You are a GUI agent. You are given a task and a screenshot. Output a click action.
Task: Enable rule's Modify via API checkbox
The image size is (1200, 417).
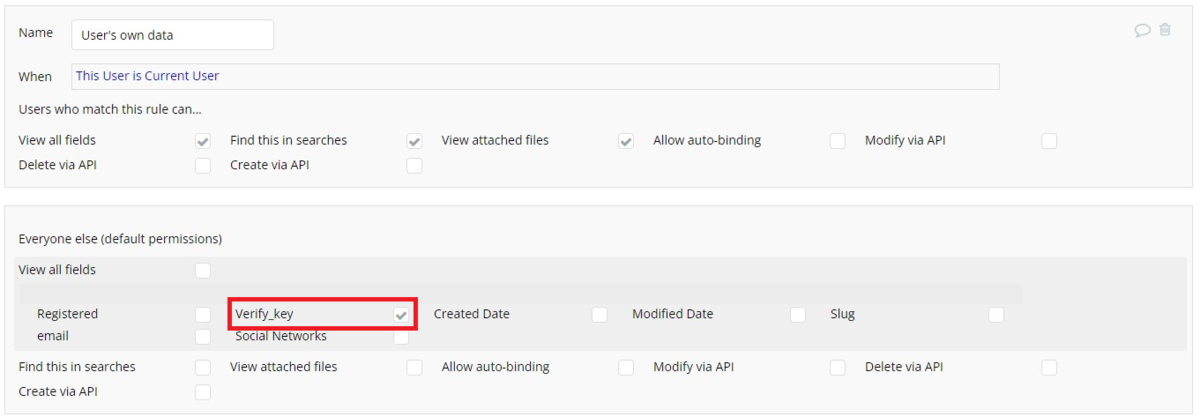click(x=1049, y=141)
